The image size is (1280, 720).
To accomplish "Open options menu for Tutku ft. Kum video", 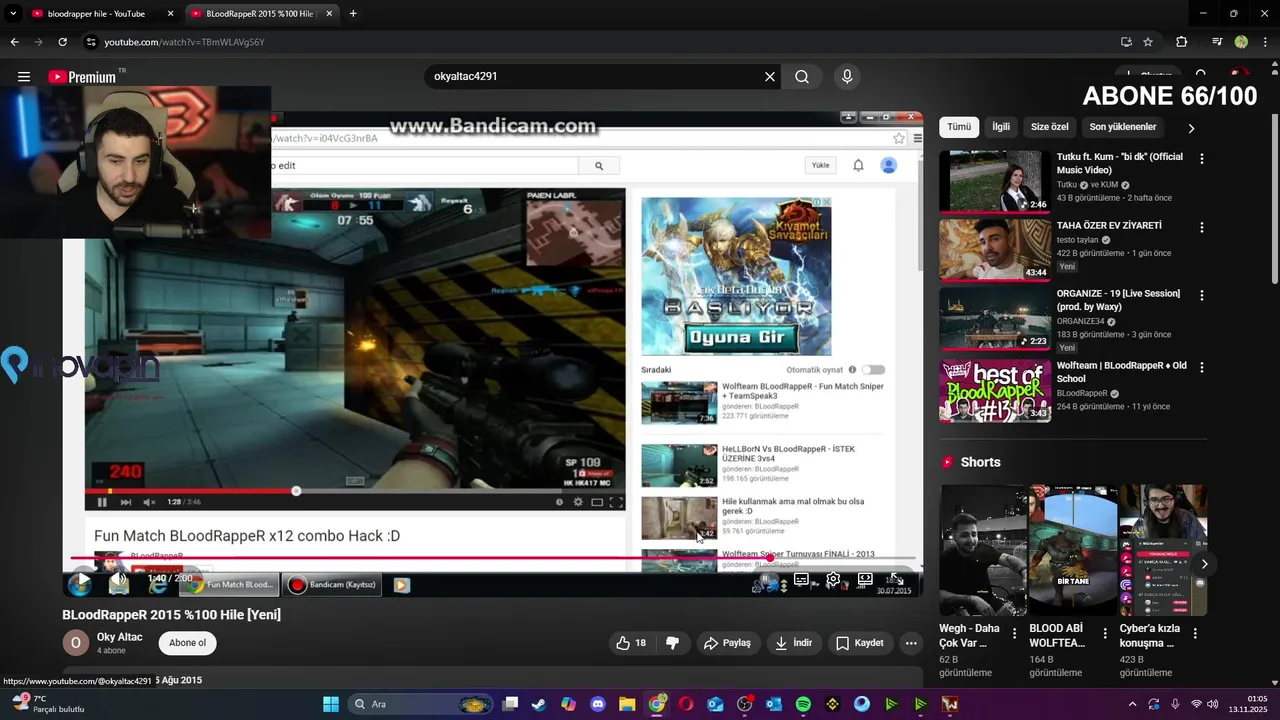I will (1202, 159).
